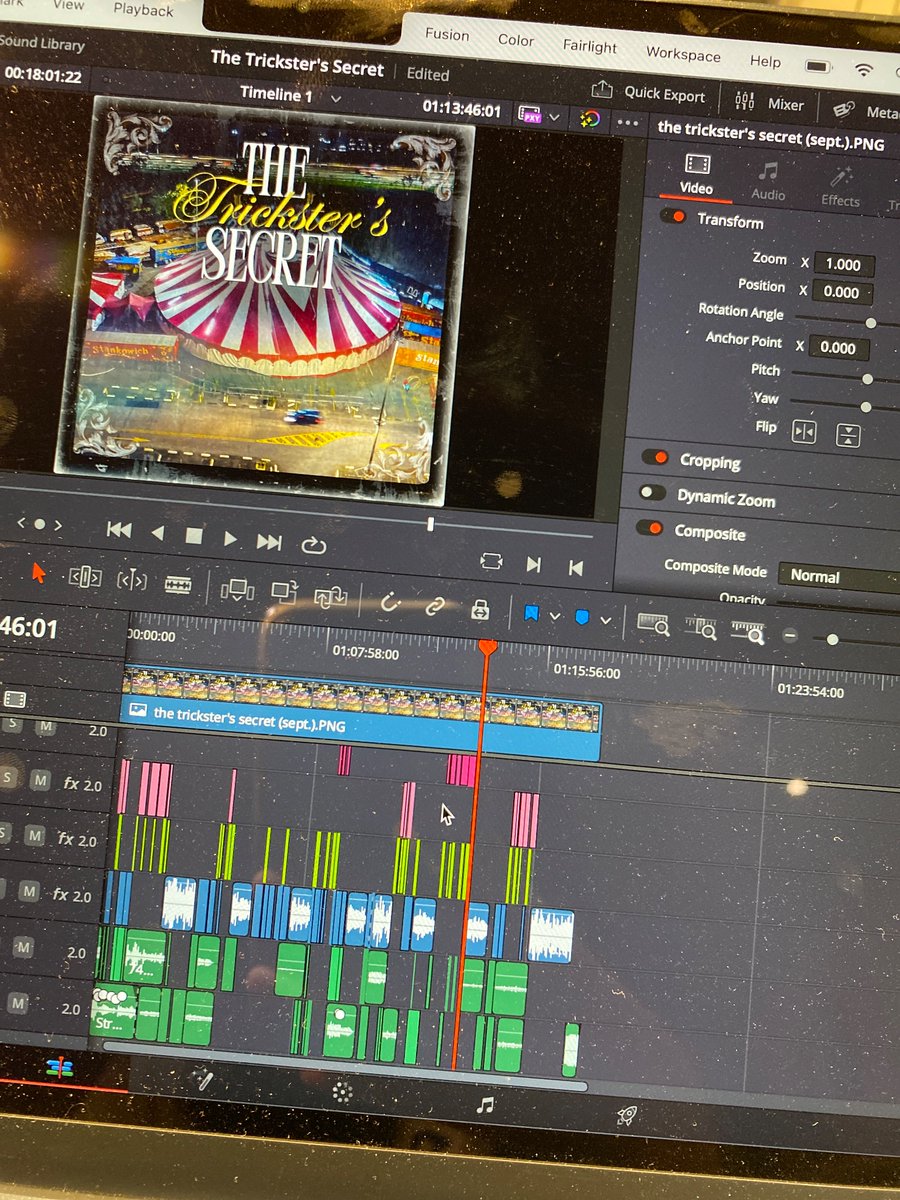Click the Quick Export button

click(649, 92)
